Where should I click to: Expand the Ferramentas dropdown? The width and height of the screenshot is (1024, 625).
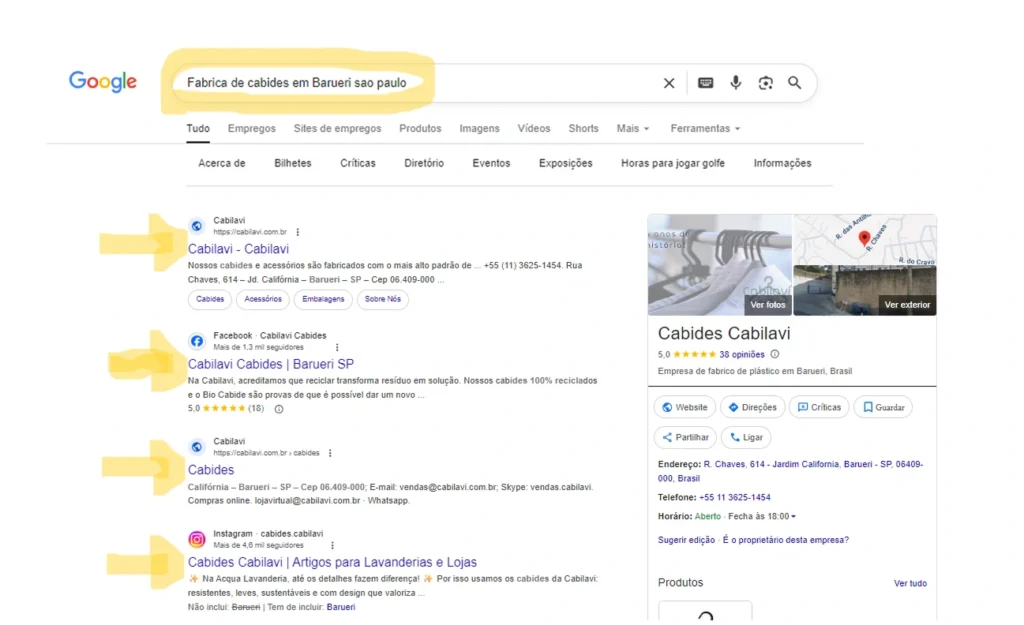pyautogui.click(x=705, y=128)
